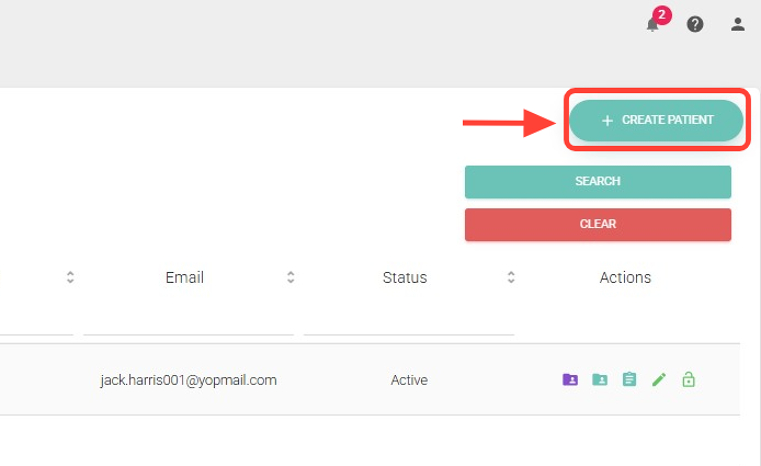Click the Status column header text
The height and width of the screenshot is (466, 761).
(404, 277)
